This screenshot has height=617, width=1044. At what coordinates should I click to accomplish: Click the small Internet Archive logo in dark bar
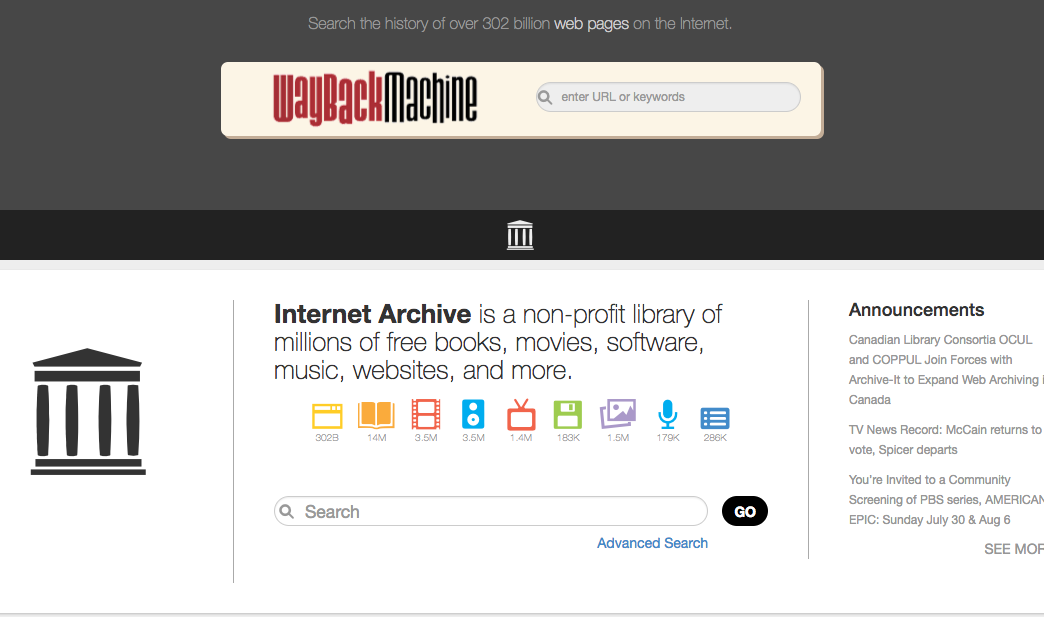520,235
